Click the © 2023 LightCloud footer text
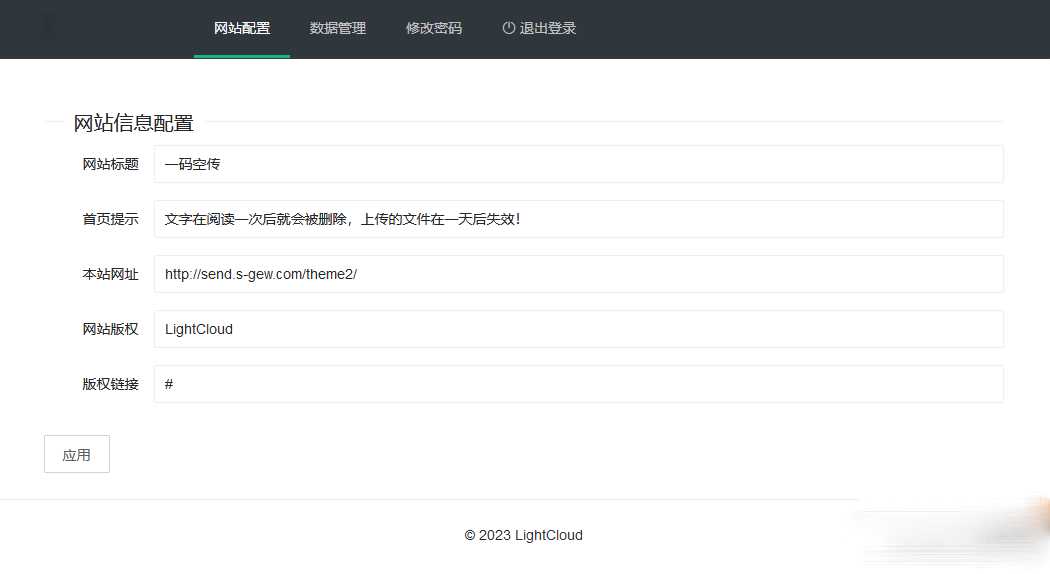Image resolution: width=1050 pixels, height=574 pixels. (523, 535)
